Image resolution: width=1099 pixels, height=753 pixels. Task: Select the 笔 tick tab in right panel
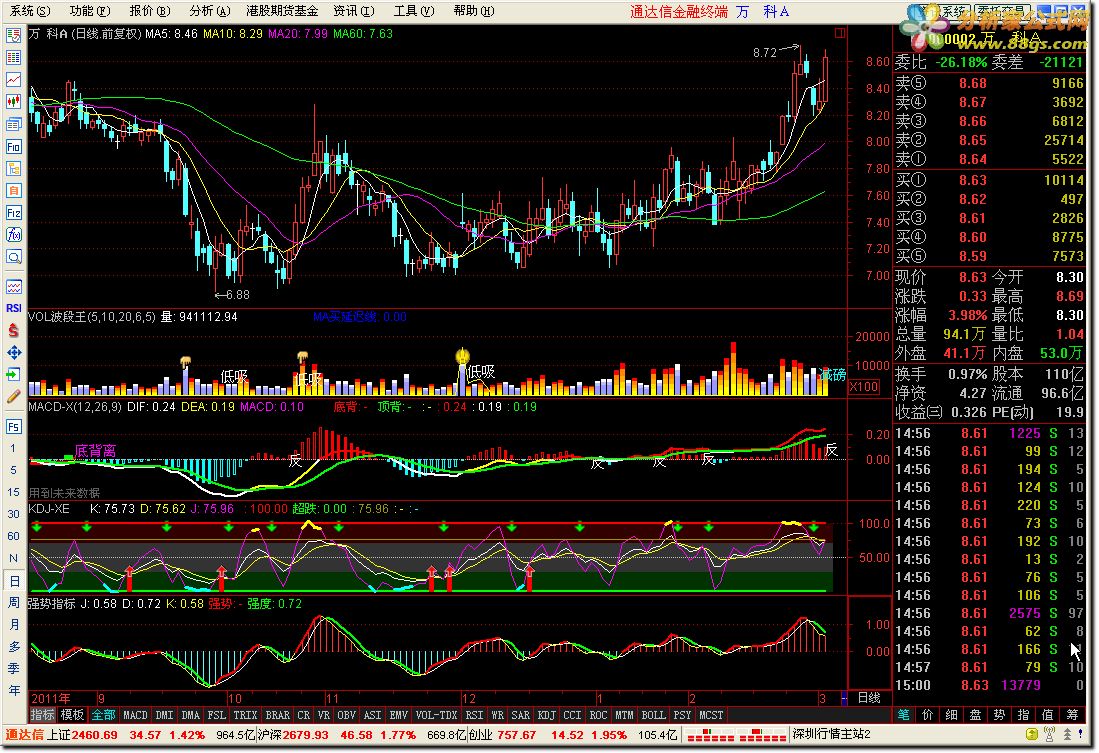click(904, 714)
